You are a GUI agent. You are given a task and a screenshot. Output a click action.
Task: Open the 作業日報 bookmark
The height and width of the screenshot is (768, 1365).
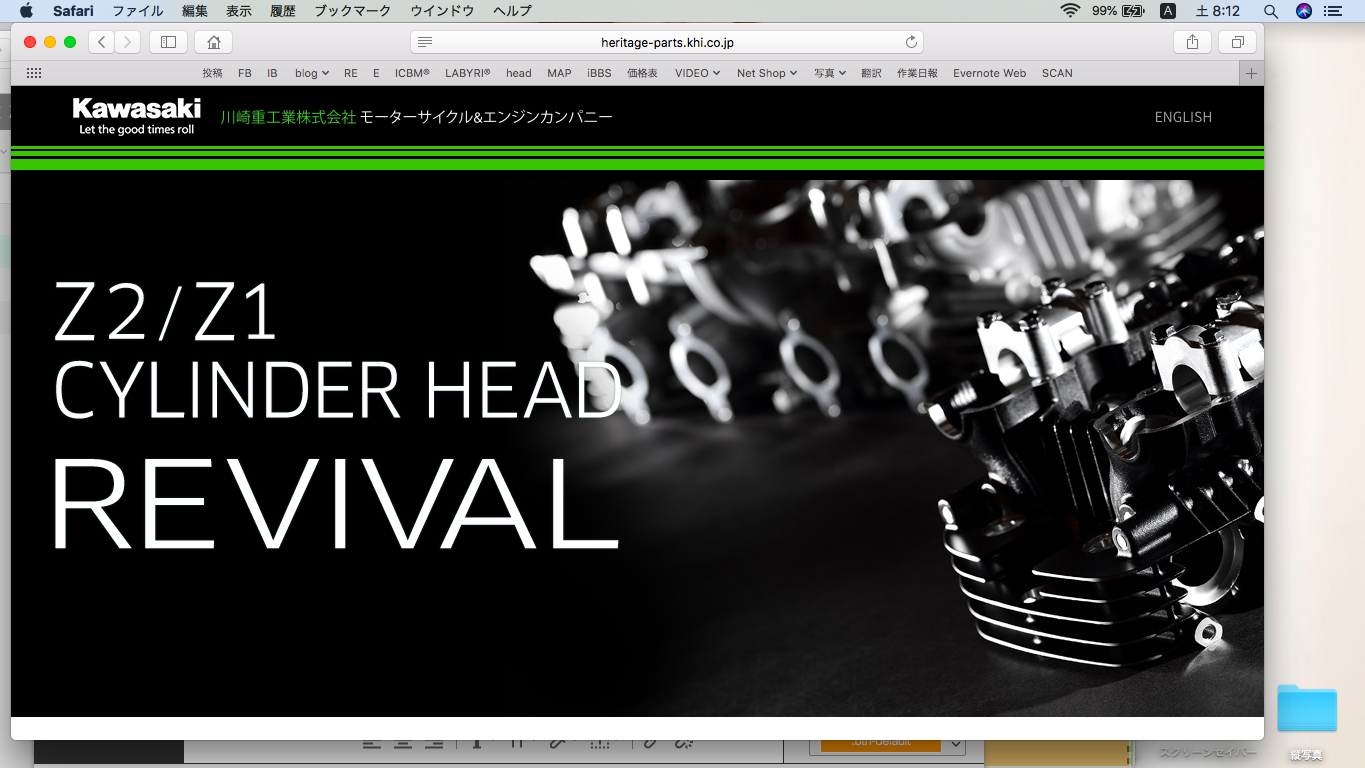coord(917,73)
